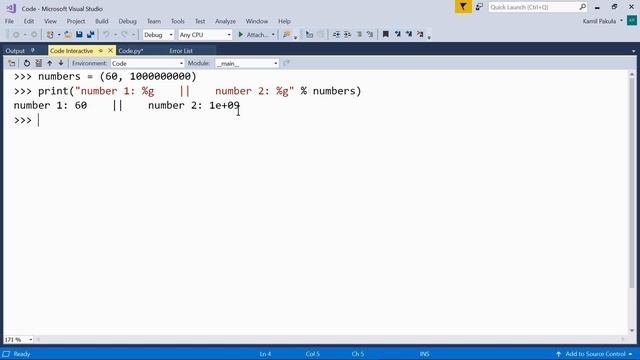The height and width of the screenshot is (360, 640).
Task: Click the Open File folder icon
Action: (x=68, y=35)
